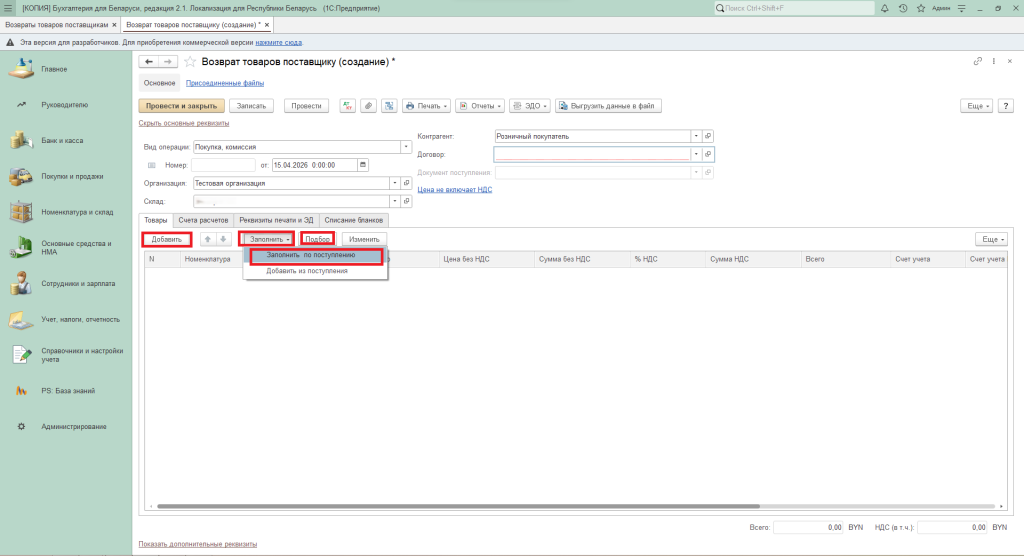Move row down arrow button
Image resolution: width=1024 pixels, height=556 pixels.
coord(223,240)
